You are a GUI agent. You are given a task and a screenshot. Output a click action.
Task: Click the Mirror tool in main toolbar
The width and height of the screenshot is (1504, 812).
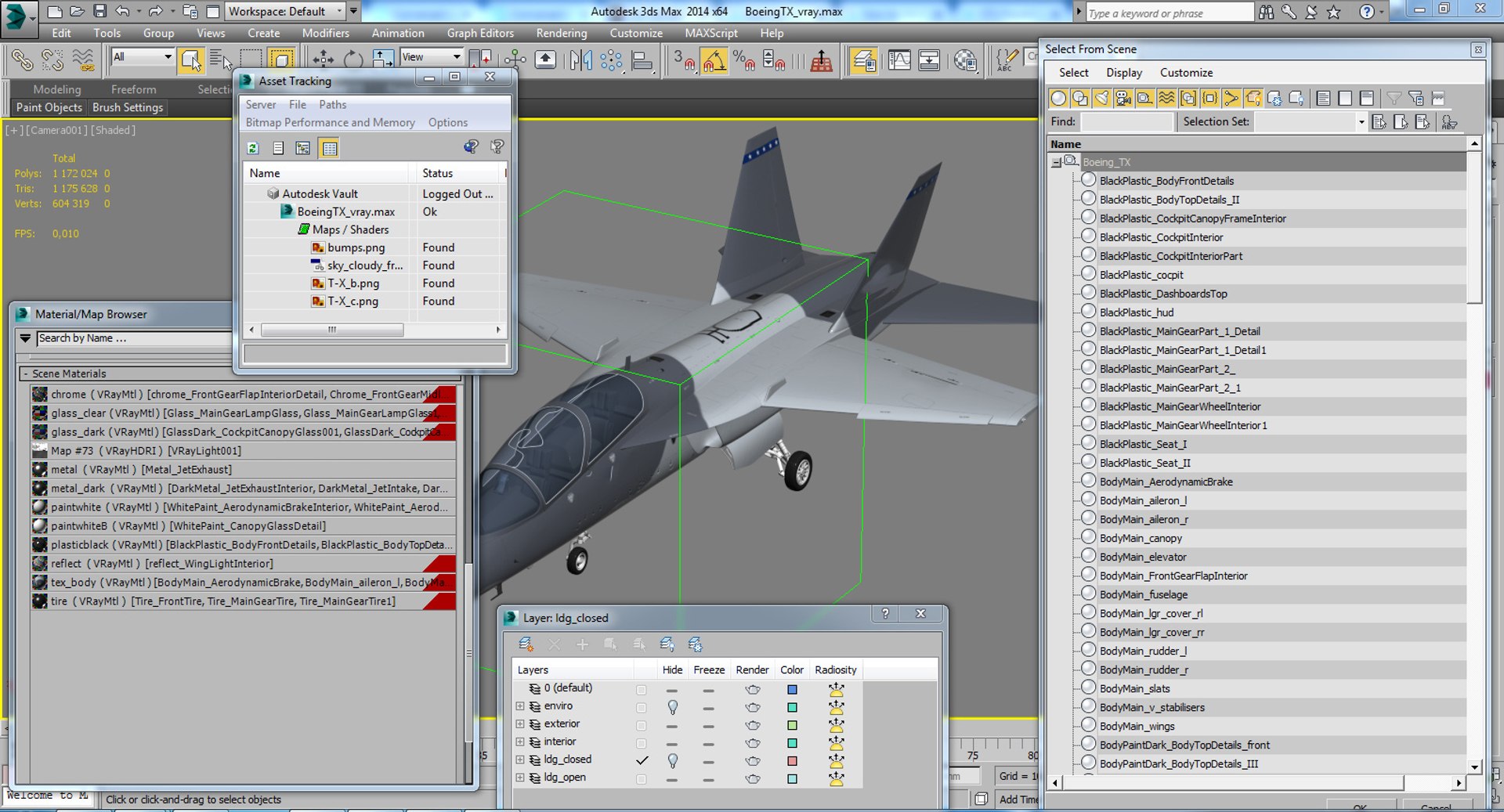(x=580, y=60)
